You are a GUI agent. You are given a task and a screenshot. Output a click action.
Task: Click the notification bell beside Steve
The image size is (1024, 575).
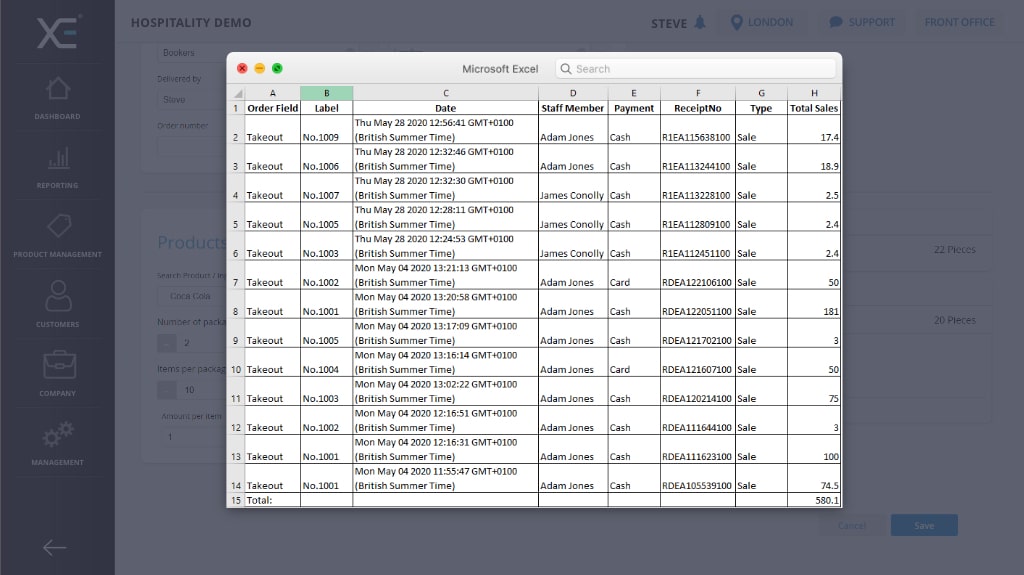click(x=699, y=23)
